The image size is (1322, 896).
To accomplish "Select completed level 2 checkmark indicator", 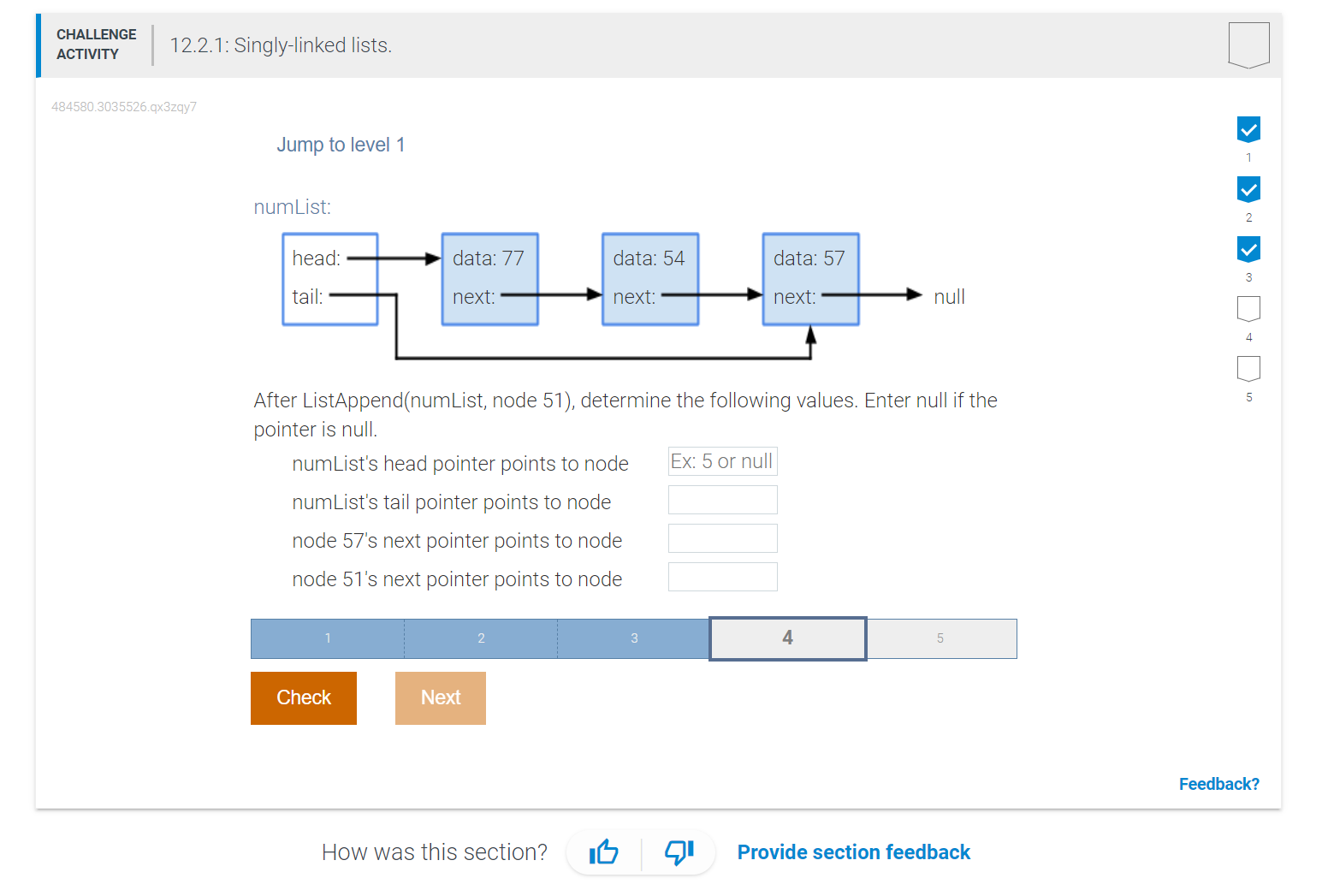I will [1248, 189].
